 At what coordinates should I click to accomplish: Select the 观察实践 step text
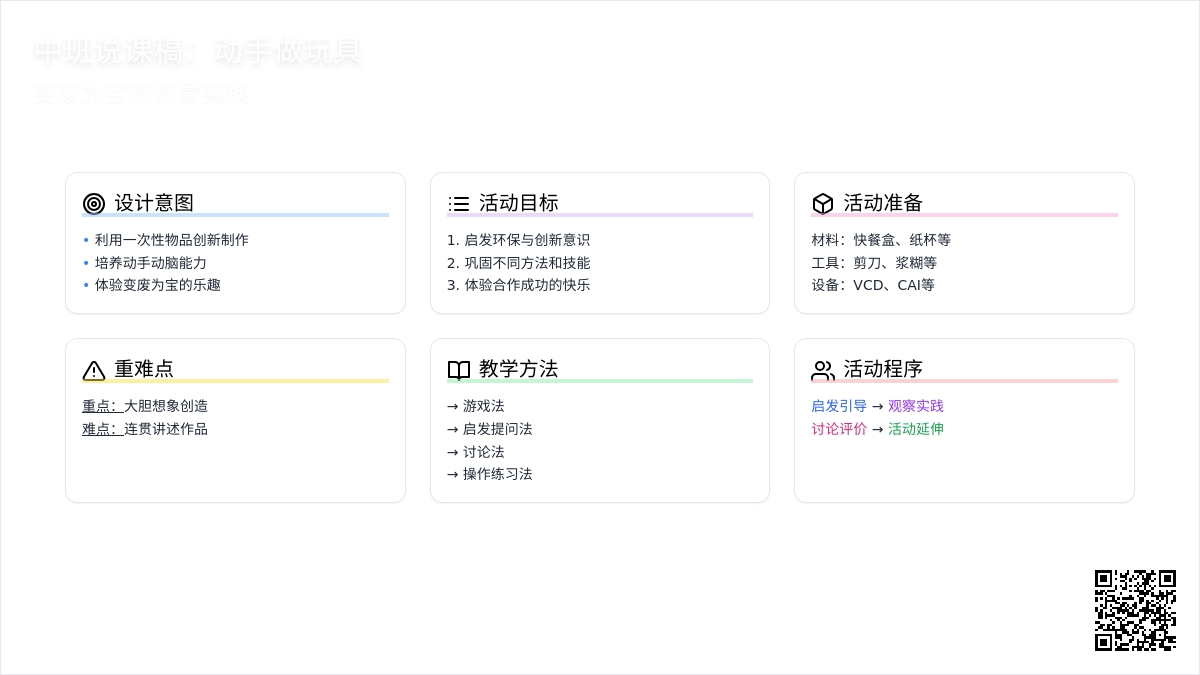916,406
